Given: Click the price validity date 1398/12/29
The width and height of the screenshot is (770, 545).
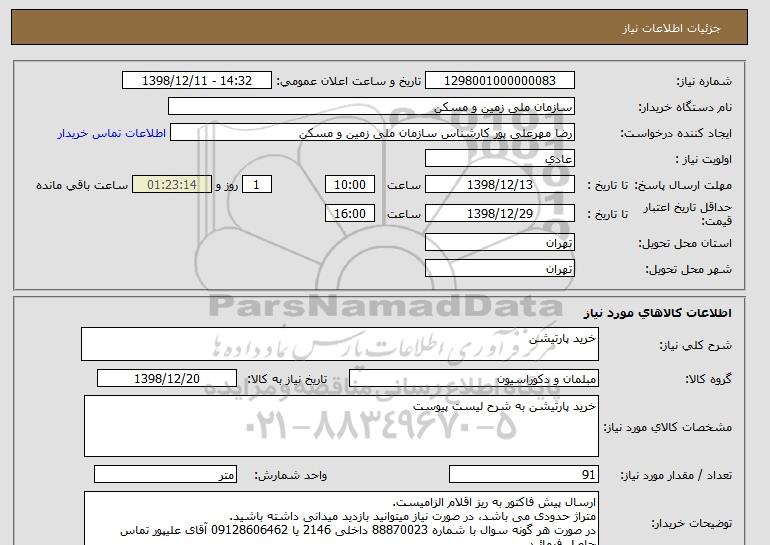Looking at the screenshot, I should pos(499,214).
